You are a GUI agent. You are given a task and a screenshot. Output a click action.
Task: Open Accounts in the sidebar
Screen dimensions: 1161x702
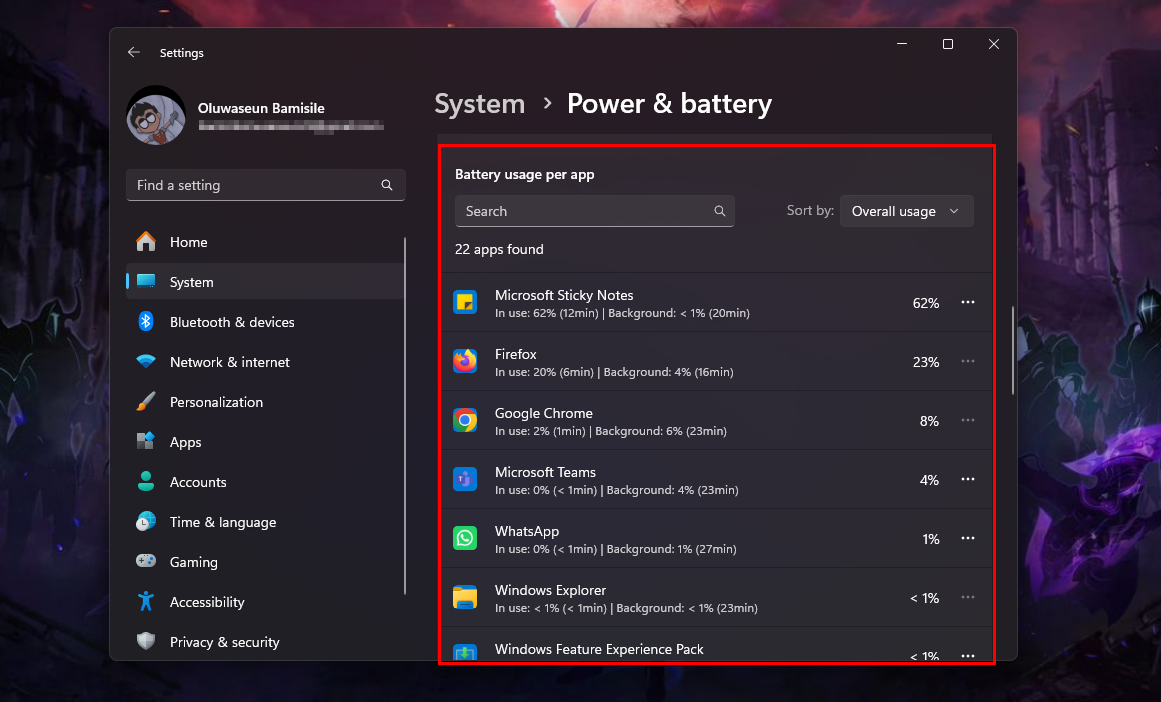click(x=266, y=482)
